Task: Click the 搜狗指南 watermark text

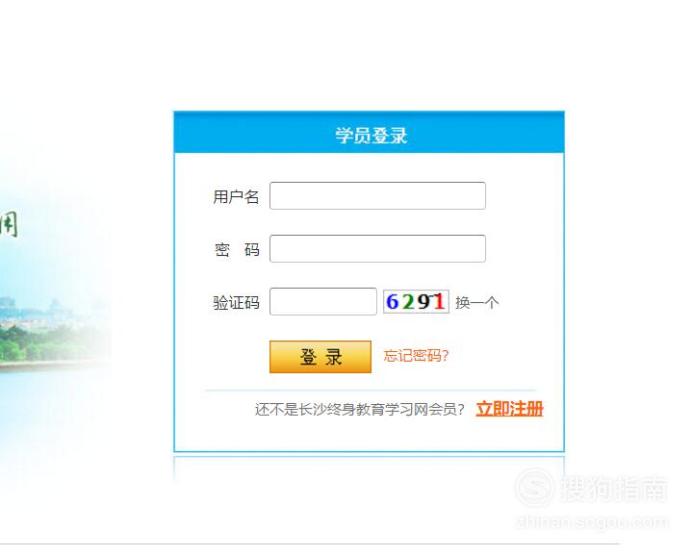Action: coord(613,489)
